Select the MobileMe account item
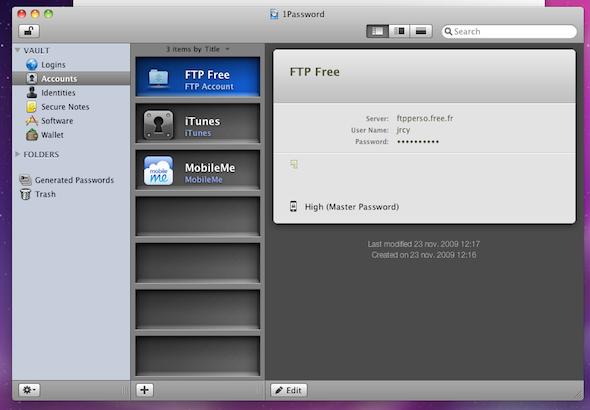The image size is (590, 410). coord(198,170)
